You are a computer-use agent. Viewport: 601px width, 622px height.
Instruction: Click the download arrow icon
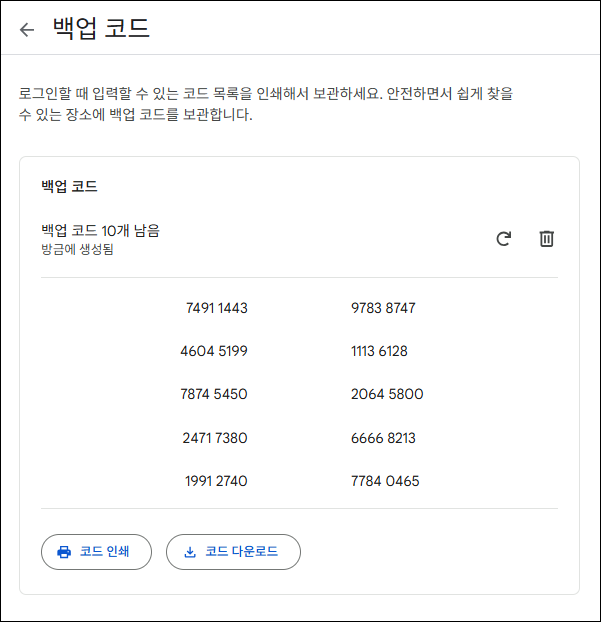[190, 552]
